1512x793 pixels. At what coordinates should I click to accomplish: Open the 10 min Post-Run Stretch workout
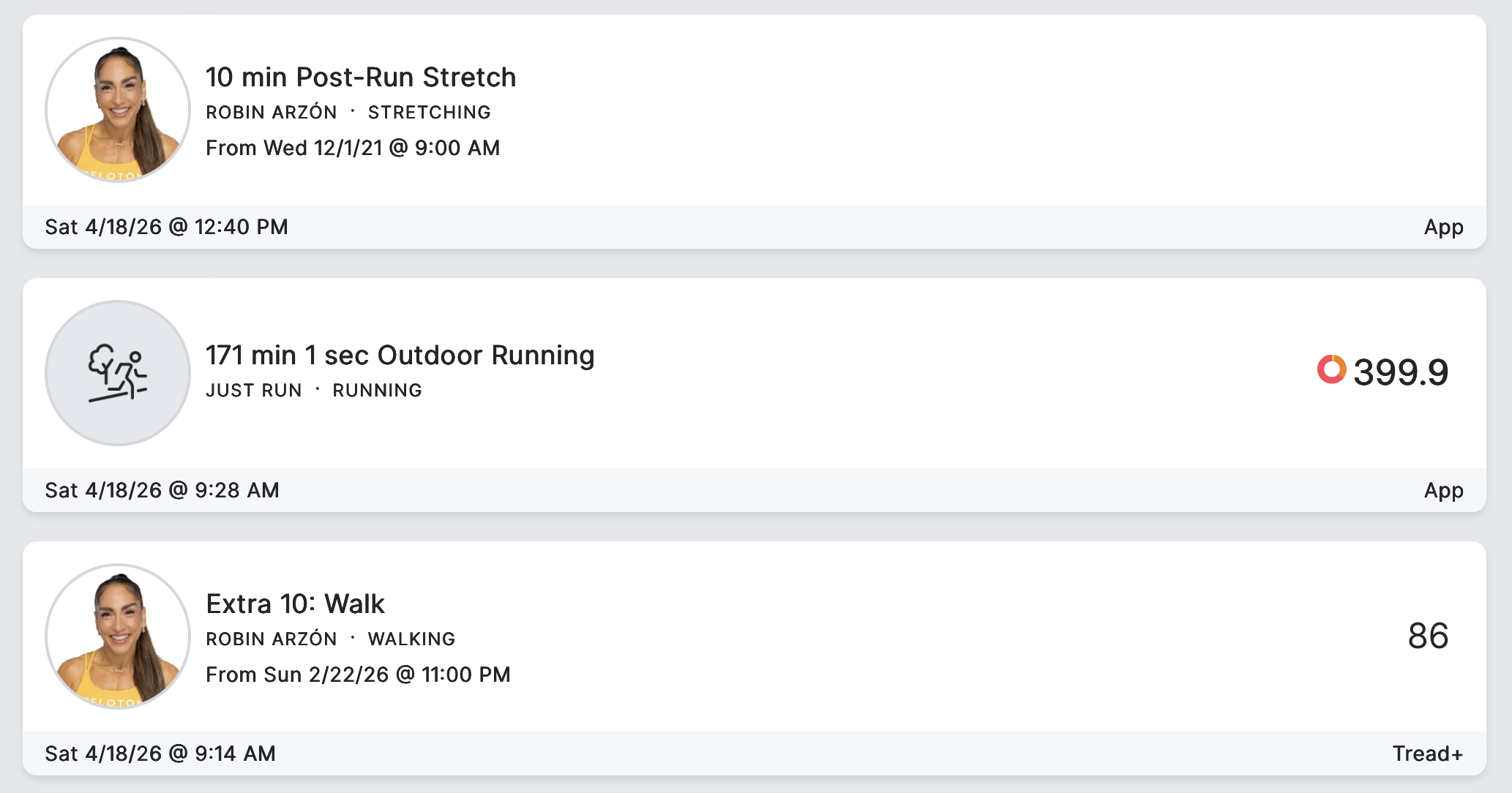pyautogui.click(x=361, y=77)
